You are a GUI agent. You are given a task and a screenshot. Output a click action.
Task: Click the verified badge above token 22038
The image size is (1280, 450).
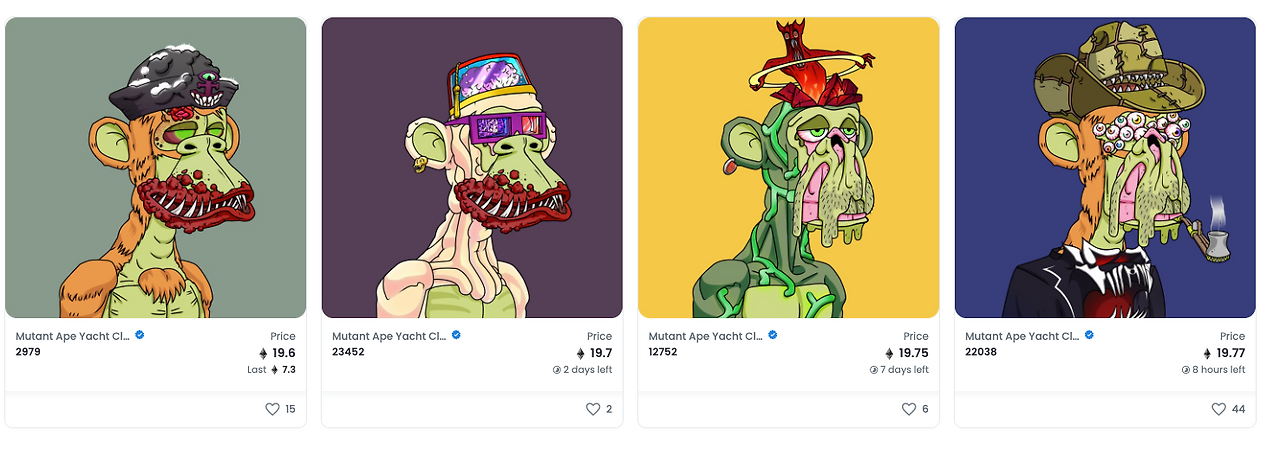tap(1089, 336)
